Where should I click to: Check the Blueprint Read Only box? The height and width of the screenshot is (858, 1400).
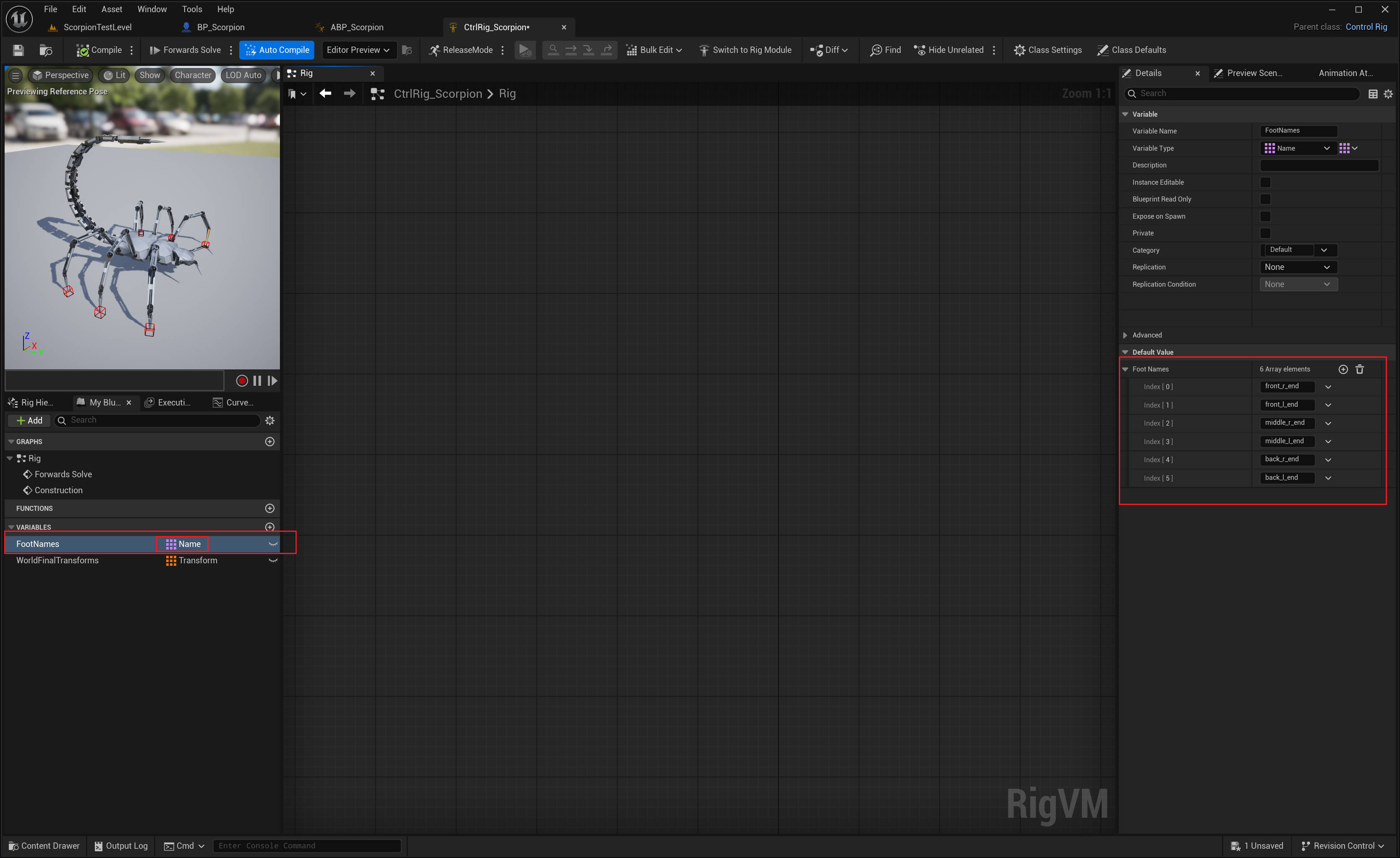tap(1265, 199)
